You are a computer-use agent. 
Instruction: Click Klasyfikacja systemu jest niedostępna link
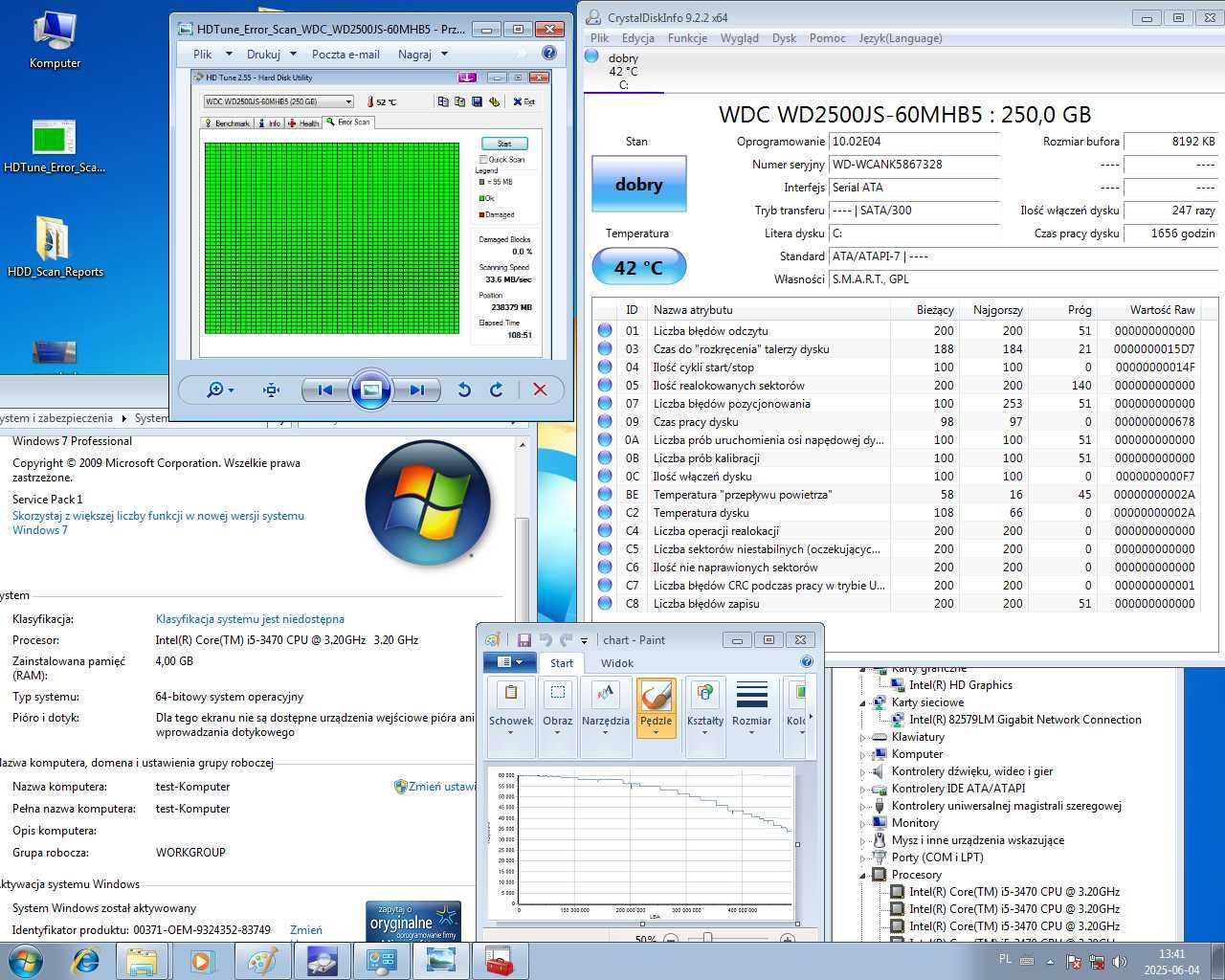pyautogui.click(x=250, y=619)
